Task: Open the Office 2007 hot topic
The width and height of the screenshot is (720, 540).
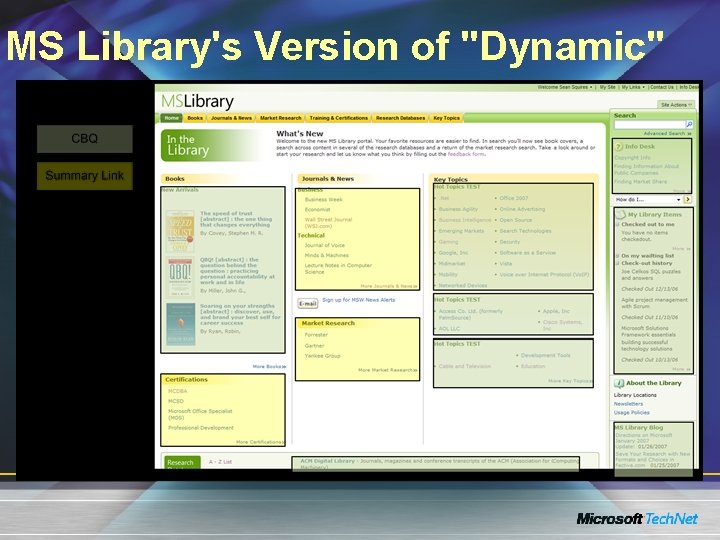Action: tap(513, 198)
